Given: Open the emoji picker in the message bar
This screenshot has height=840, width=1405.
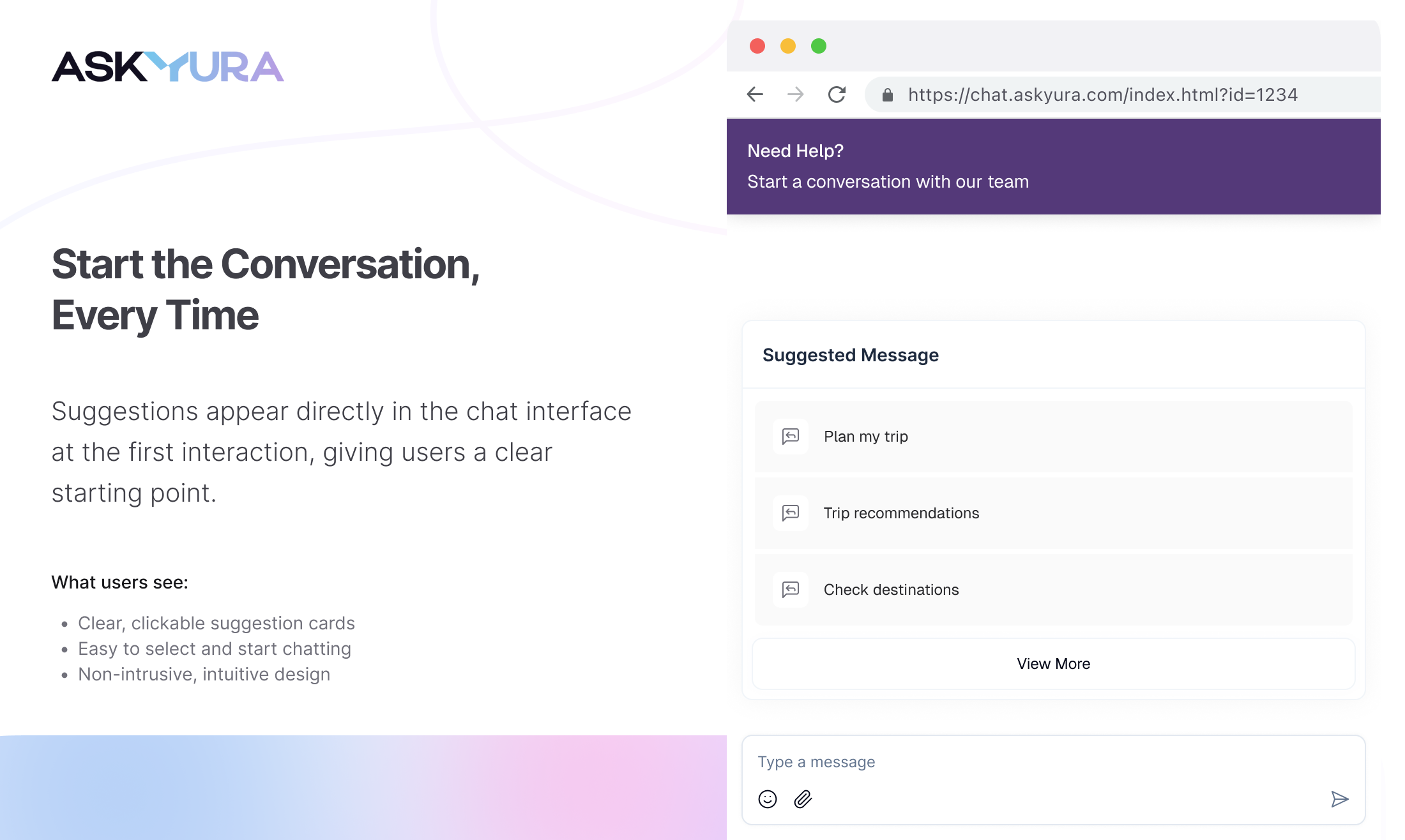Looking at the screenshot, I should tap(768, 799).
